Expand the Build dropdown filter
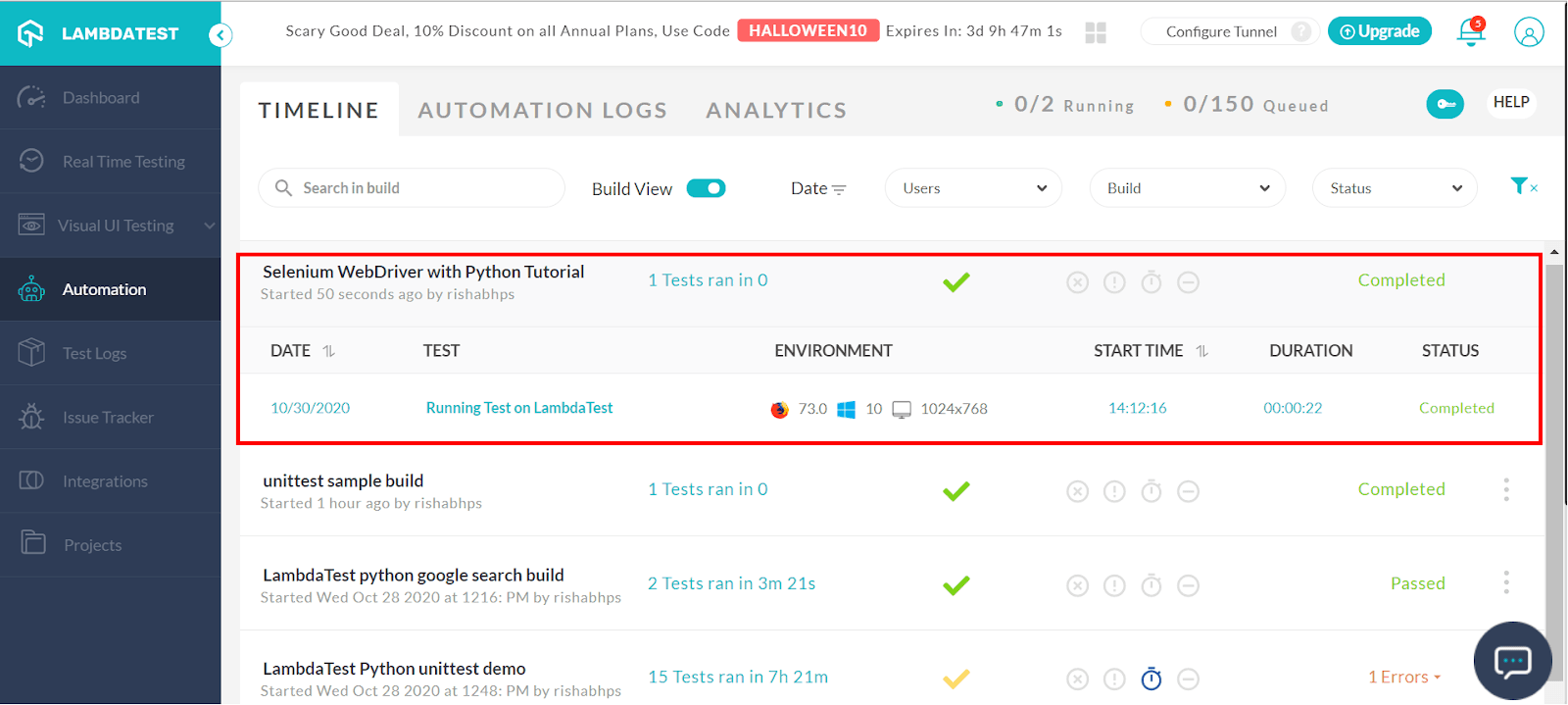This screenshot has width=1568, height=705. click(x=1187, y=188)
